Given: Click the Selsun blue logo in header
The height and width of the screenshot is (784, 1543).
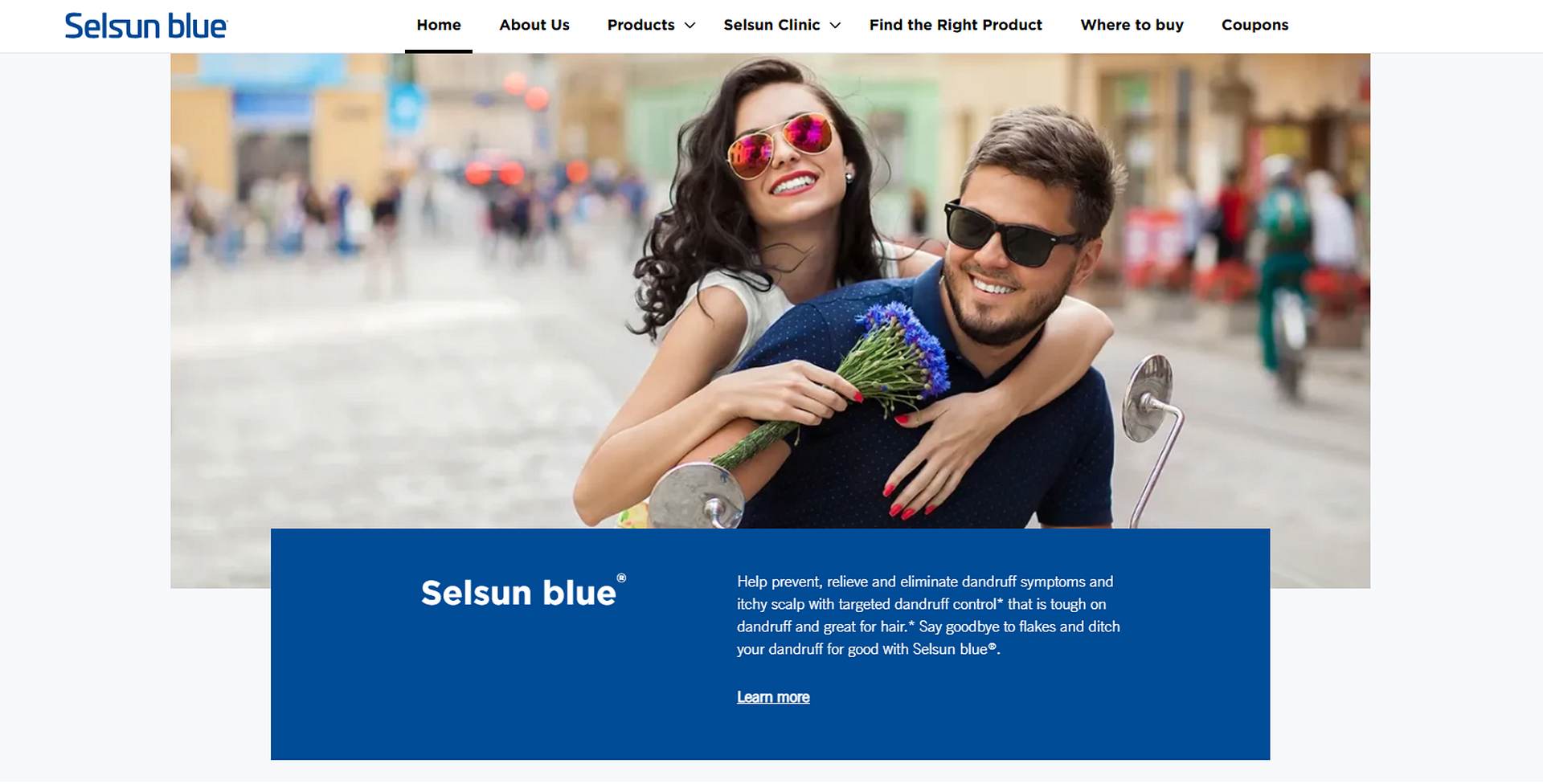Looking at the screenshot, I should 145,26.
